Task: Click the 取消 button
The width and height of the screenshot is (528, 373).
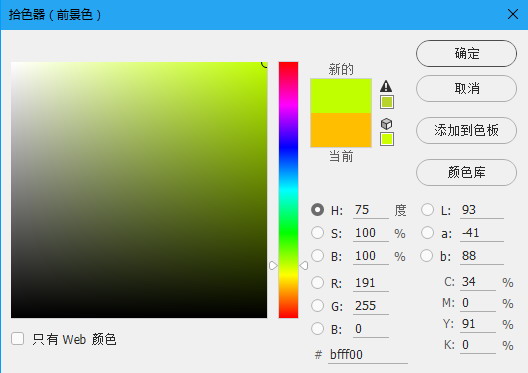Action: click(x=466, y=89)
